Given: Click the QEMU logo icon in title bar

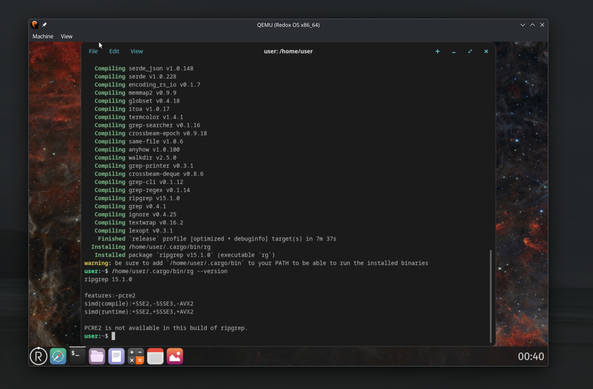Looking at the screenshot, I should click(x=35, y=25).
